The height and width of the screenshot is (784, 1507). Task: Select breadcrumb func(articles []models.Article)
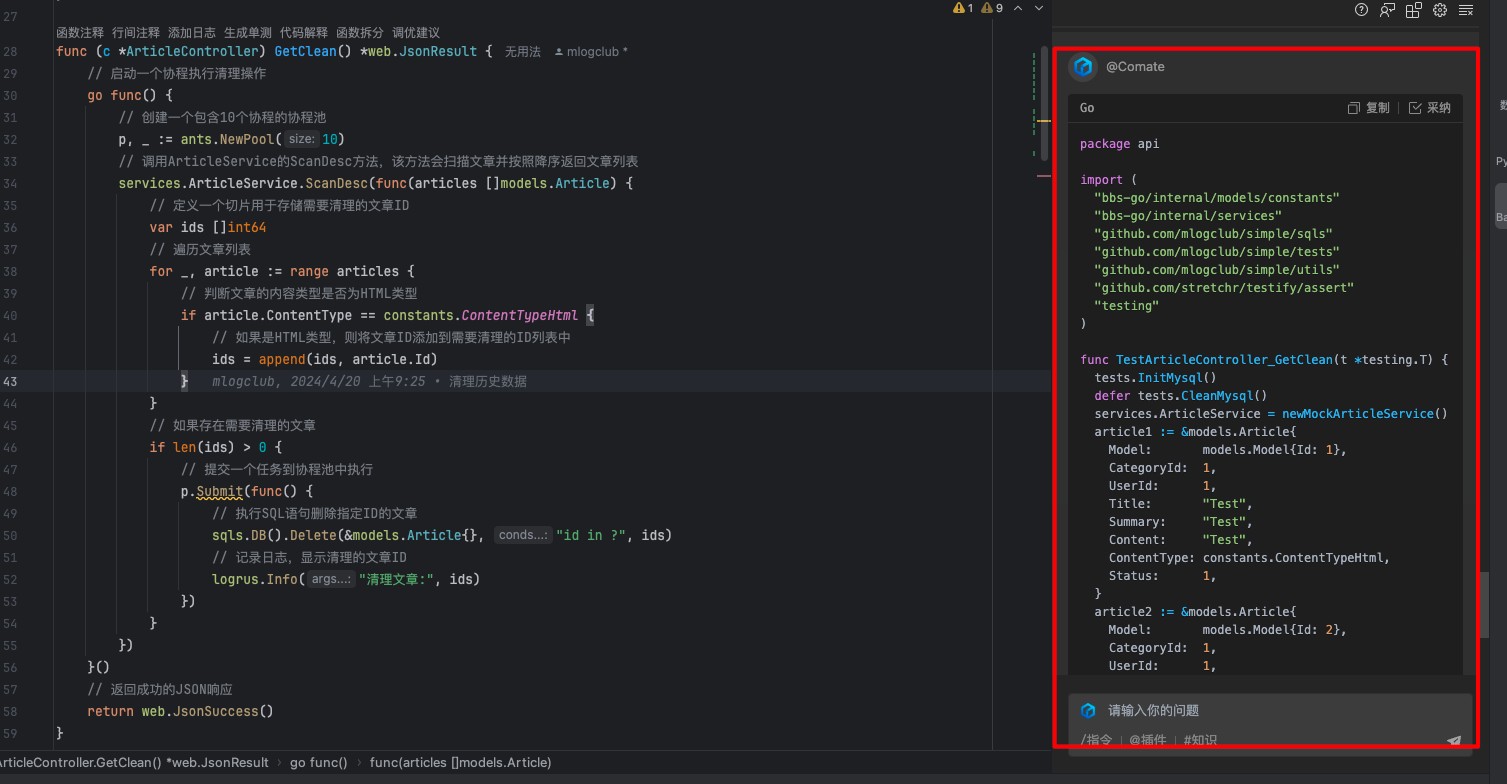point(460,762)
